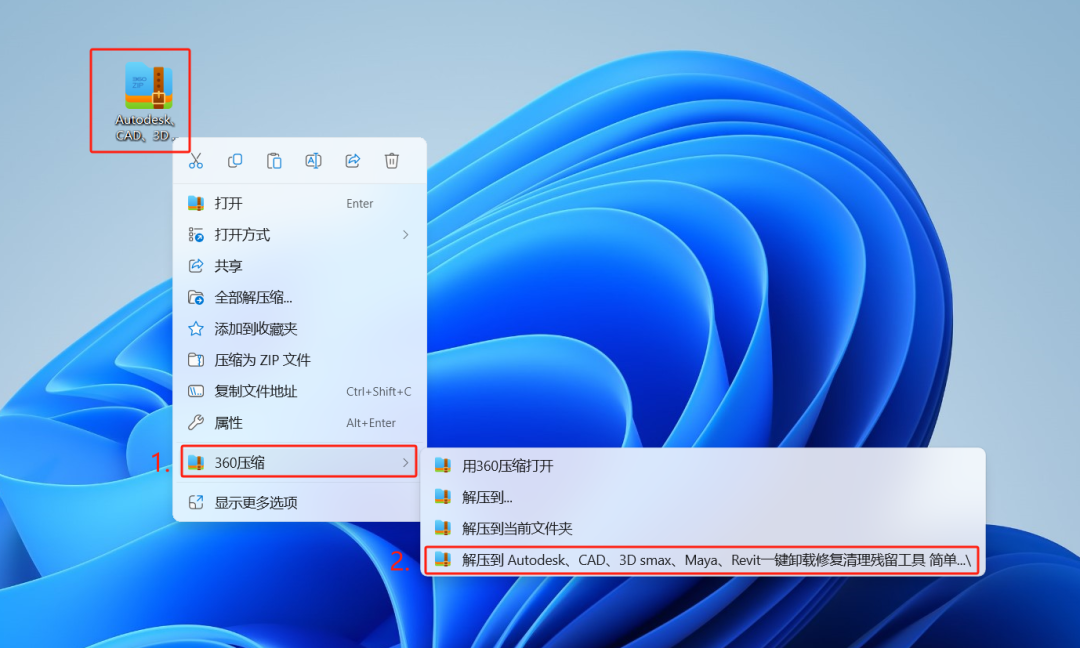Click the Cut scissors icon
Viewport: 1080px width, 648px height.
tap(196, 161)
